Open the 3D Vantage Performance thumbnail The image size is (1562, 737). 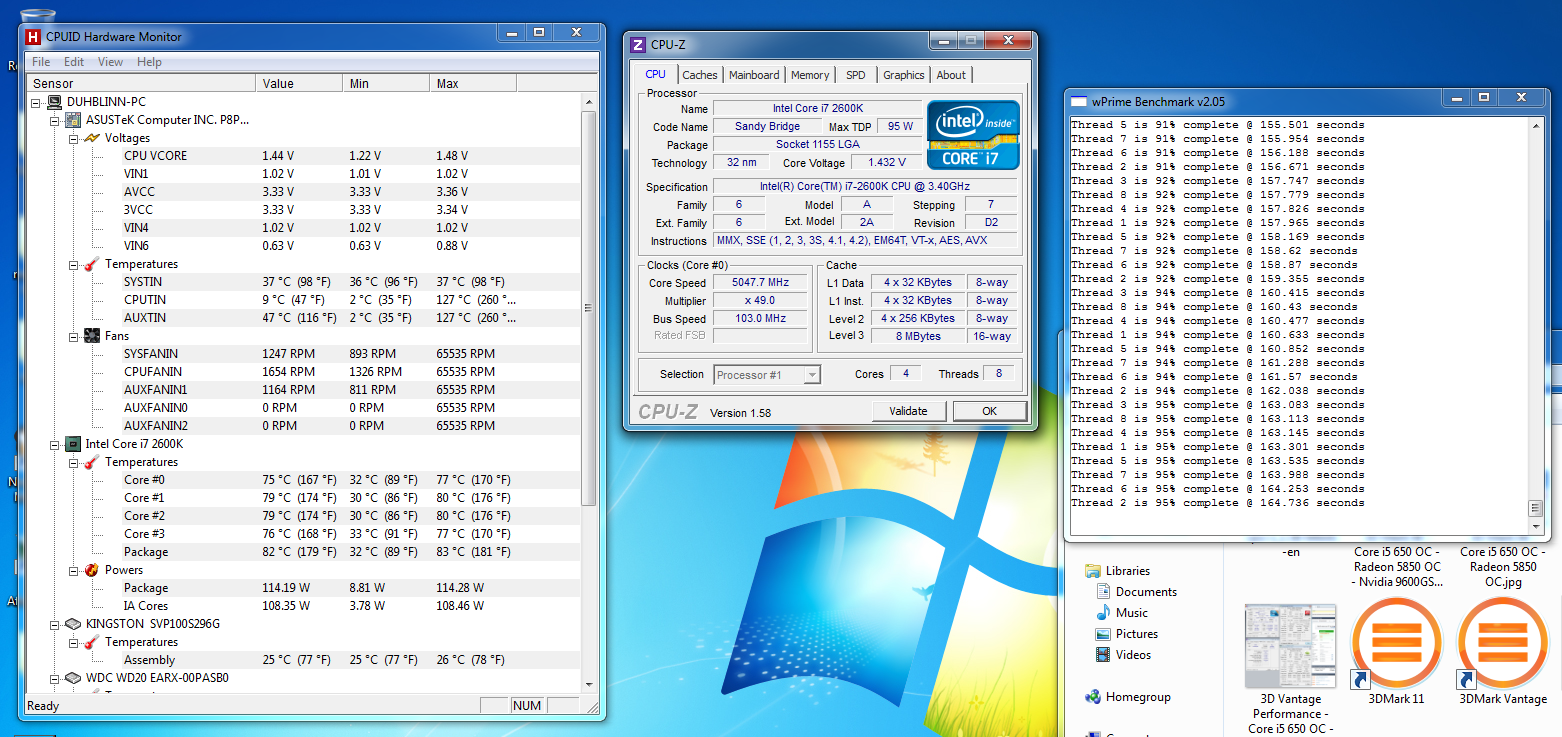point(1290,645)
